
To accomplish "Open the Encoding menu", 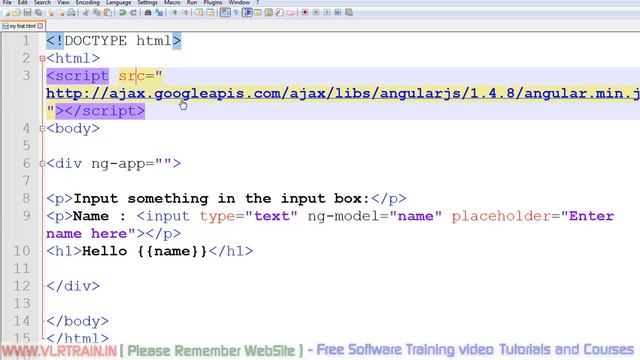I will [x=88, y=2].
